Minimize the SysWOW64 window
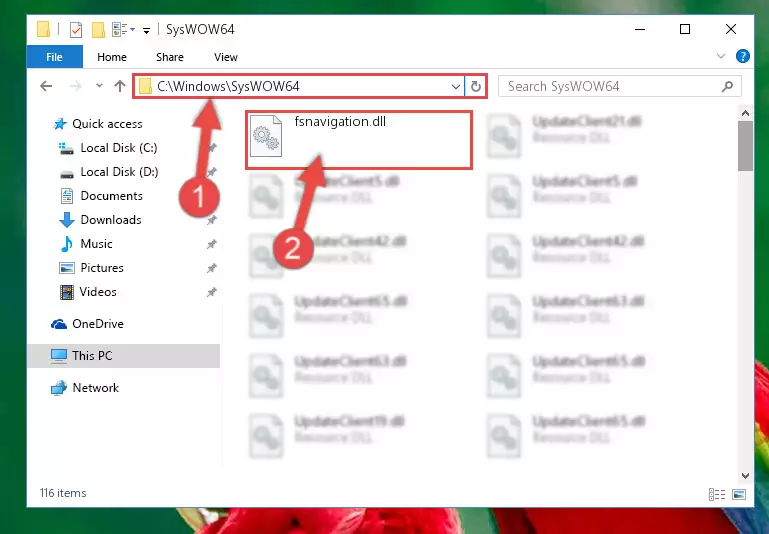Image resolution: width=769 pixels, height=534 pixels. point(640,29)
